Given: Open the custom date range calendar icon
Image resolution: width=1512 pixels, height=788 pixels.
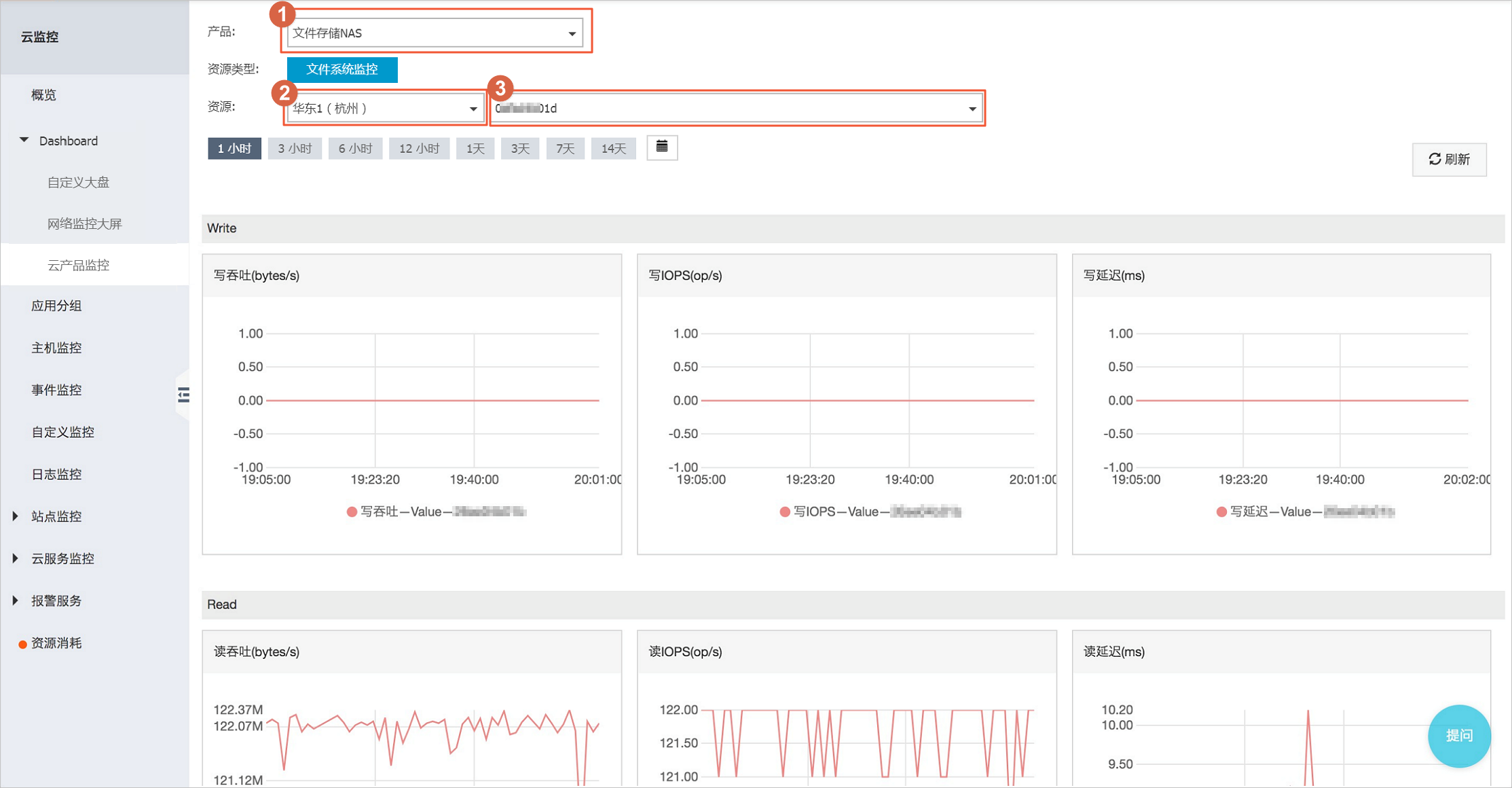Looking at the screenshot, I should [x=662, y=147].
